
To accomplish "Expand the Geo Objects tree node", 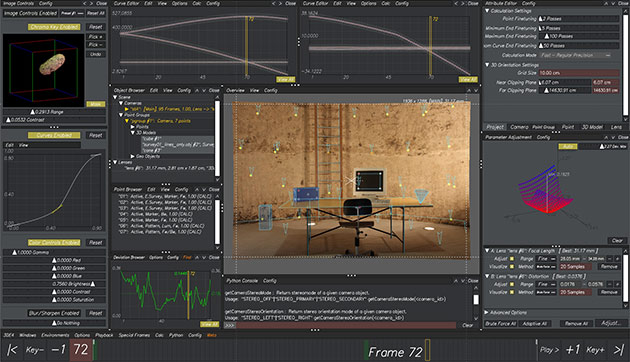I will (132, 156).
